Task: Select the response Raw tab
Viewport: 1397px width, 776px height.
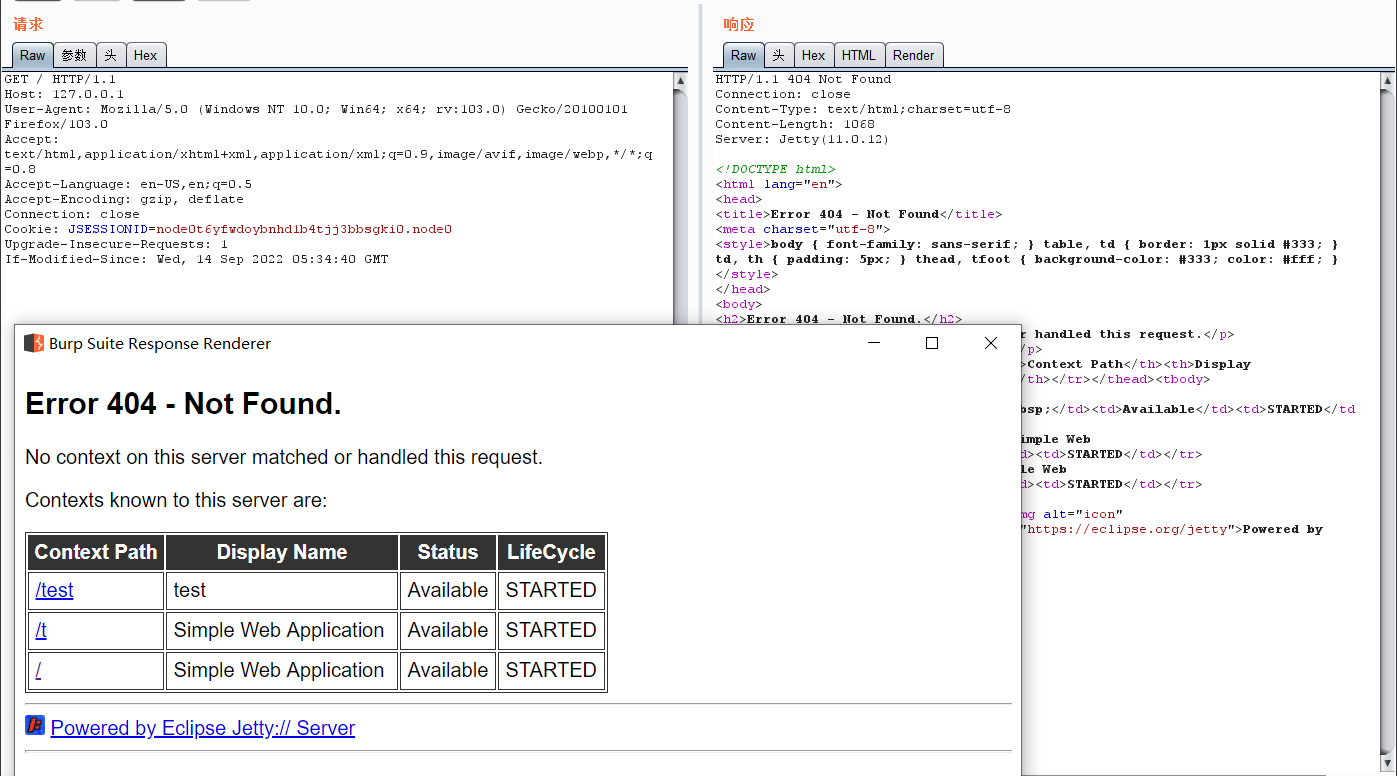Action: [743, 55]
